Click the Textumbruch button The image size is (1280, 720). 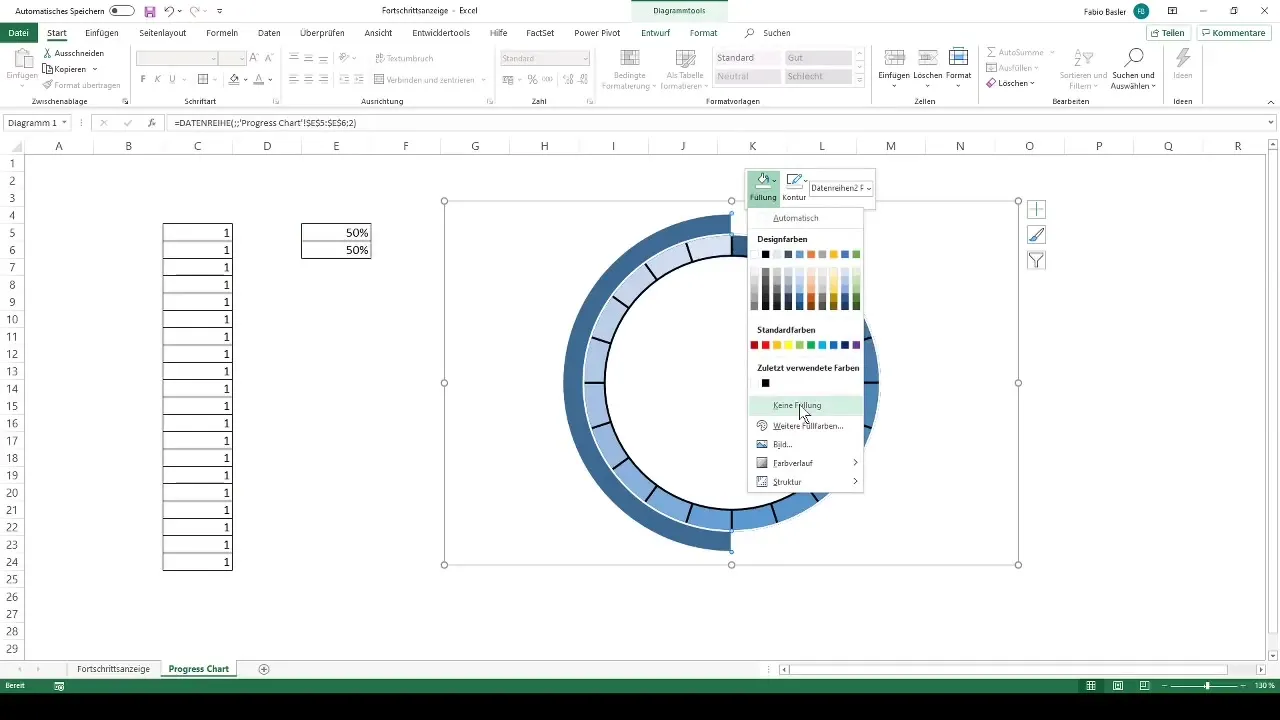404,58
